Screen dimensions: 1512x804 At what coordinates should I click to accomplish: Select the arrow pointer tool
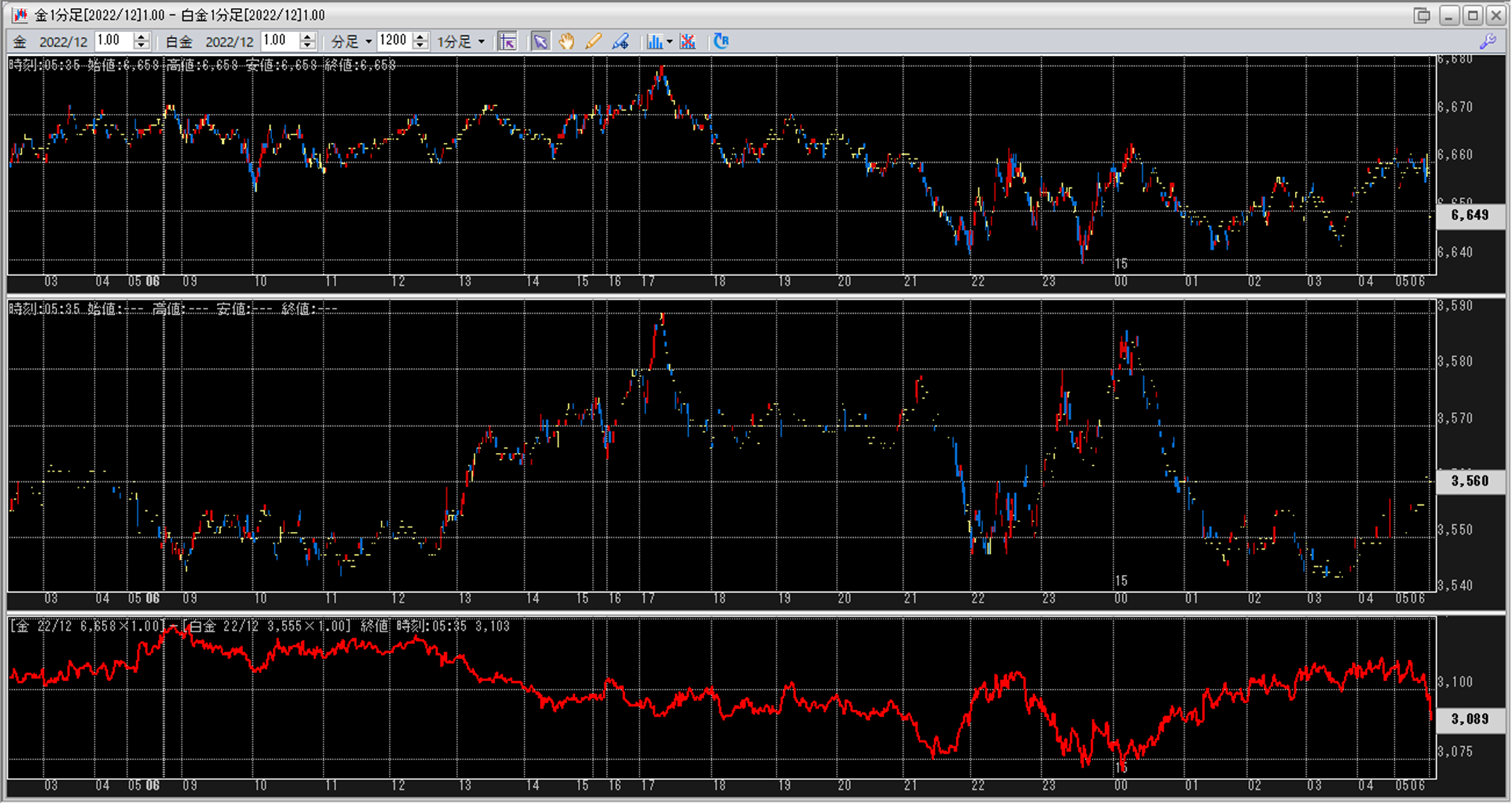(541, 42)
